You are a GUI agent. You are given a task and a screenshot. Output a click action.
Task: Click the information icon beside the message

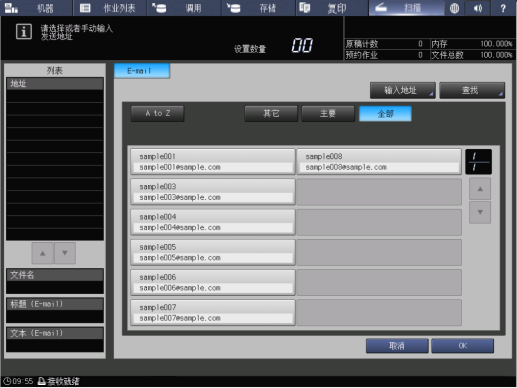24,32
